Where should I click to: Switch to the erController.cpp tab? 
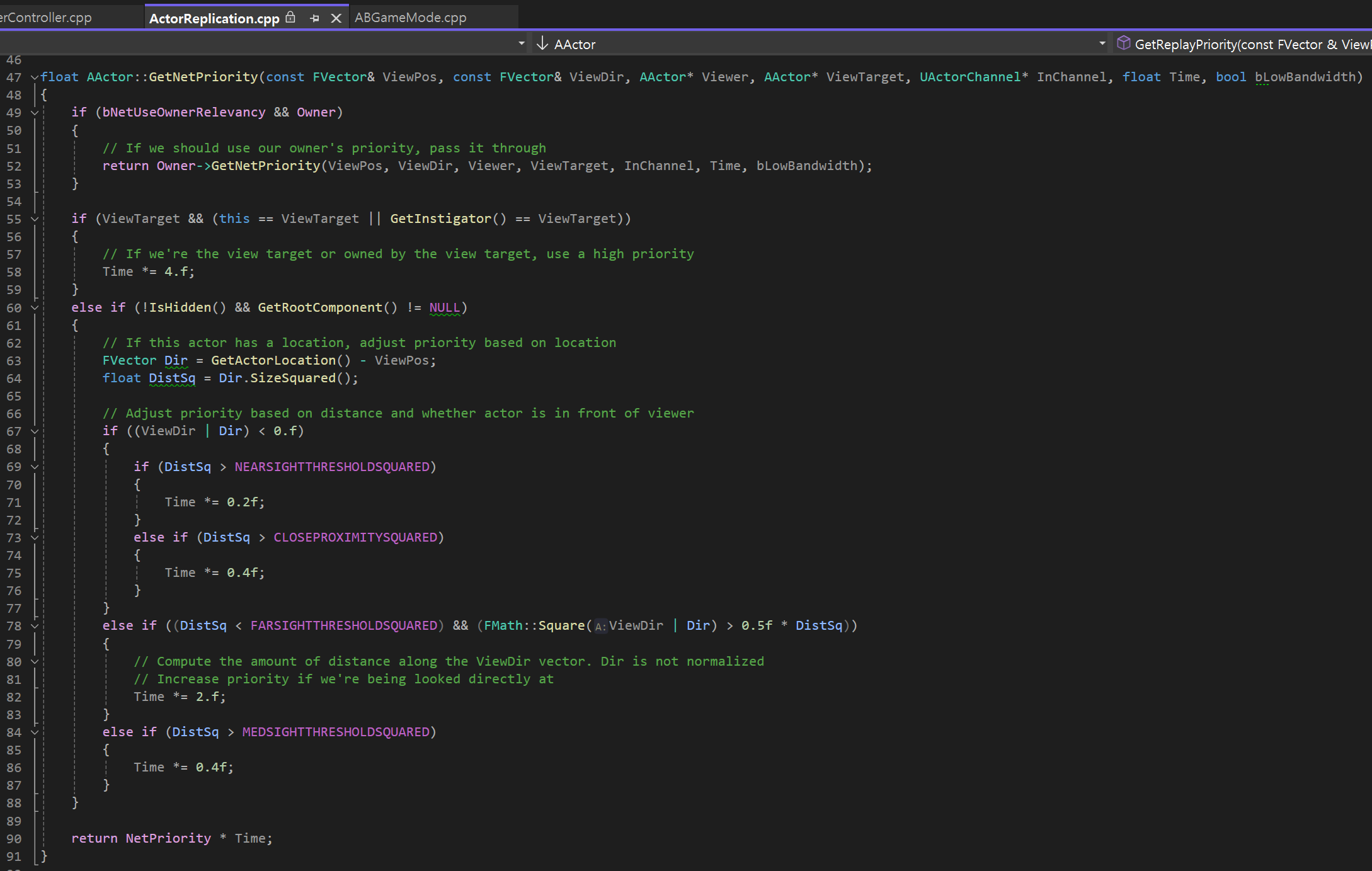pyautogui.click(x=47, y=18)
